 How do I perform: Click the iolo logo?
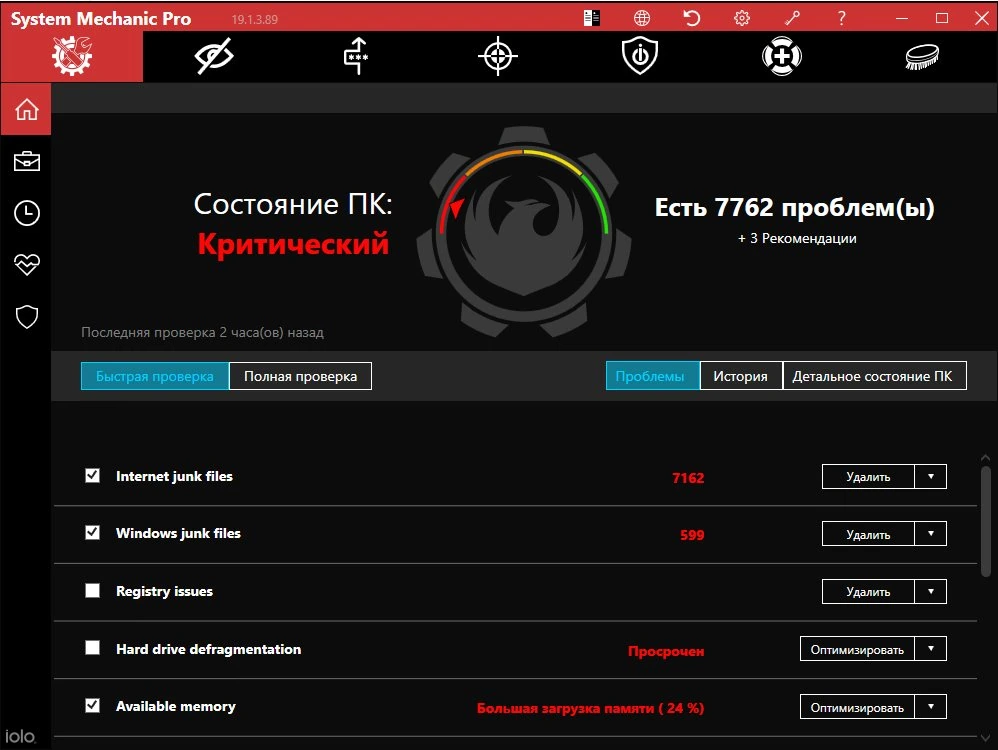pos(20,736)
